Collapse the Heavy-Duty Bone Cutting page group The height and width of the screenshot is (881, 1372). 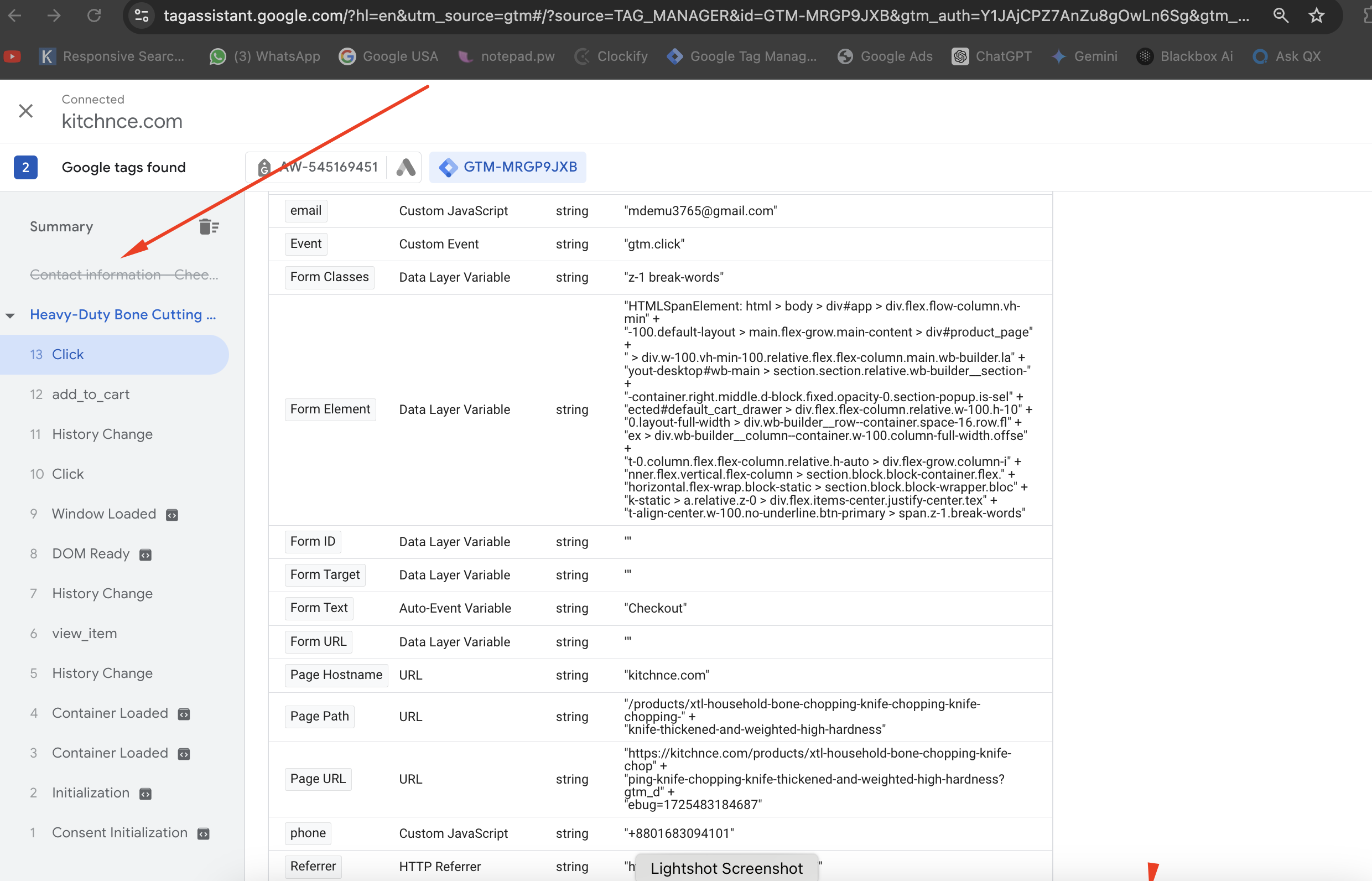tap(11, 315)
